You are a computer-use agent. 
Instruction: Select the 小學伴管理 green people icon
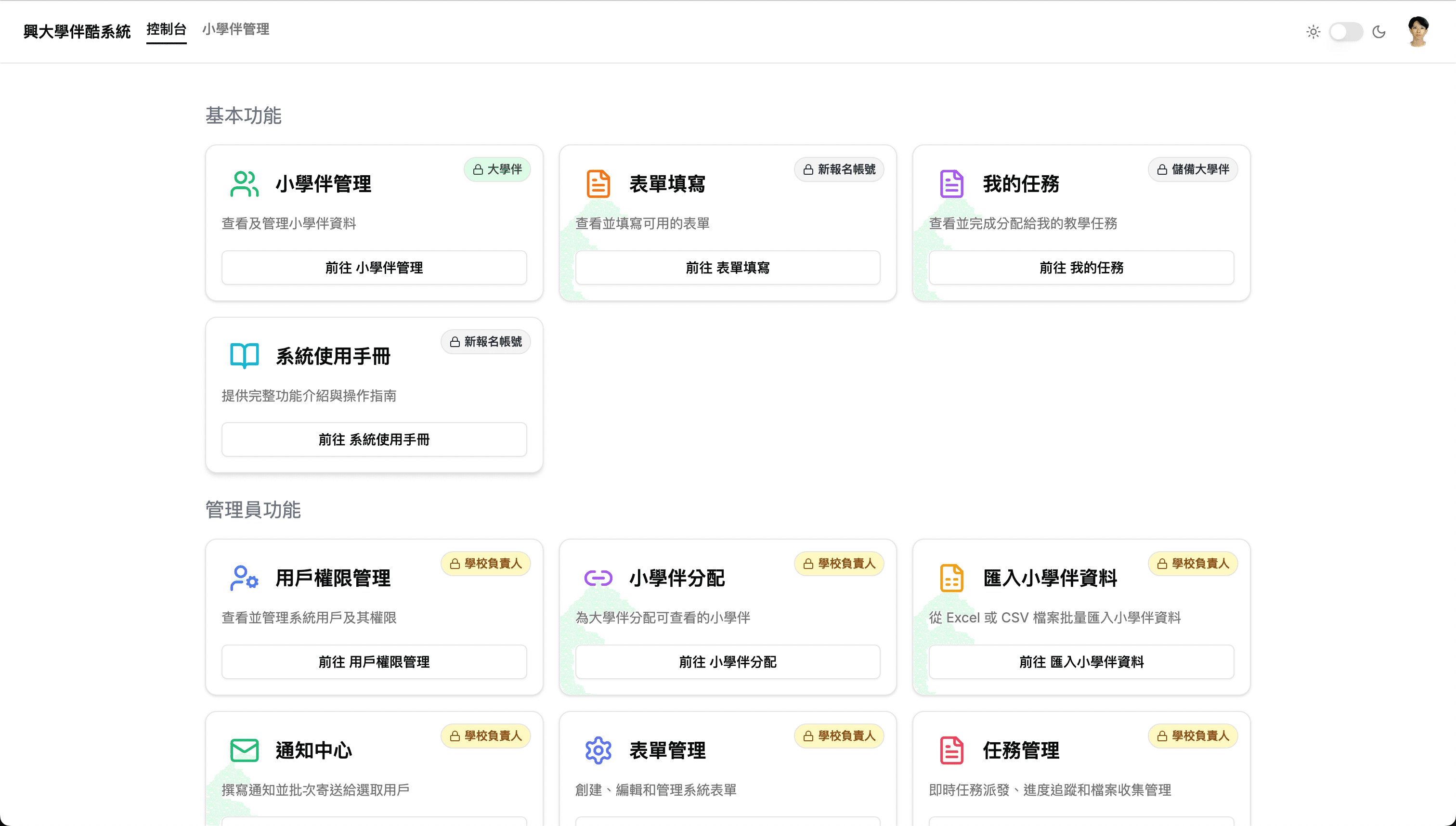244,183
